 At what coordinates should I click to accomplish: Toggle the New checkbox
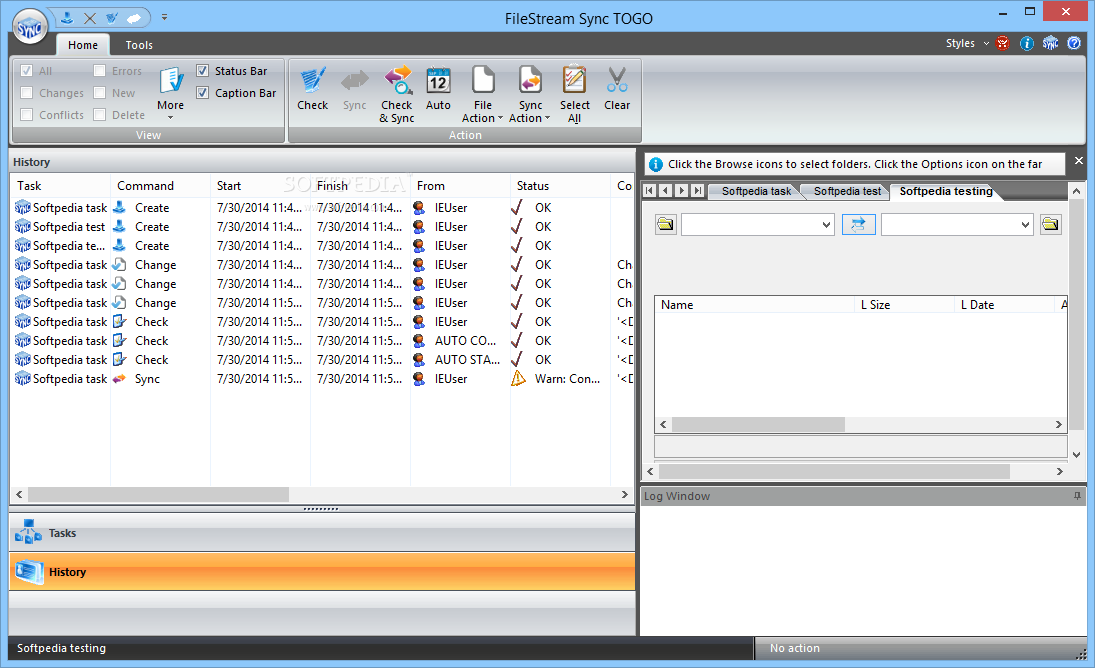click(99, 93)
